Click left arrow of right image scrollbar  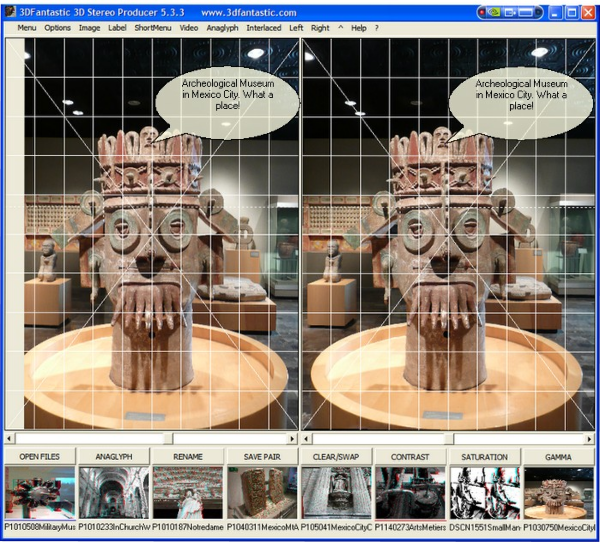click(x=306, y=439)
